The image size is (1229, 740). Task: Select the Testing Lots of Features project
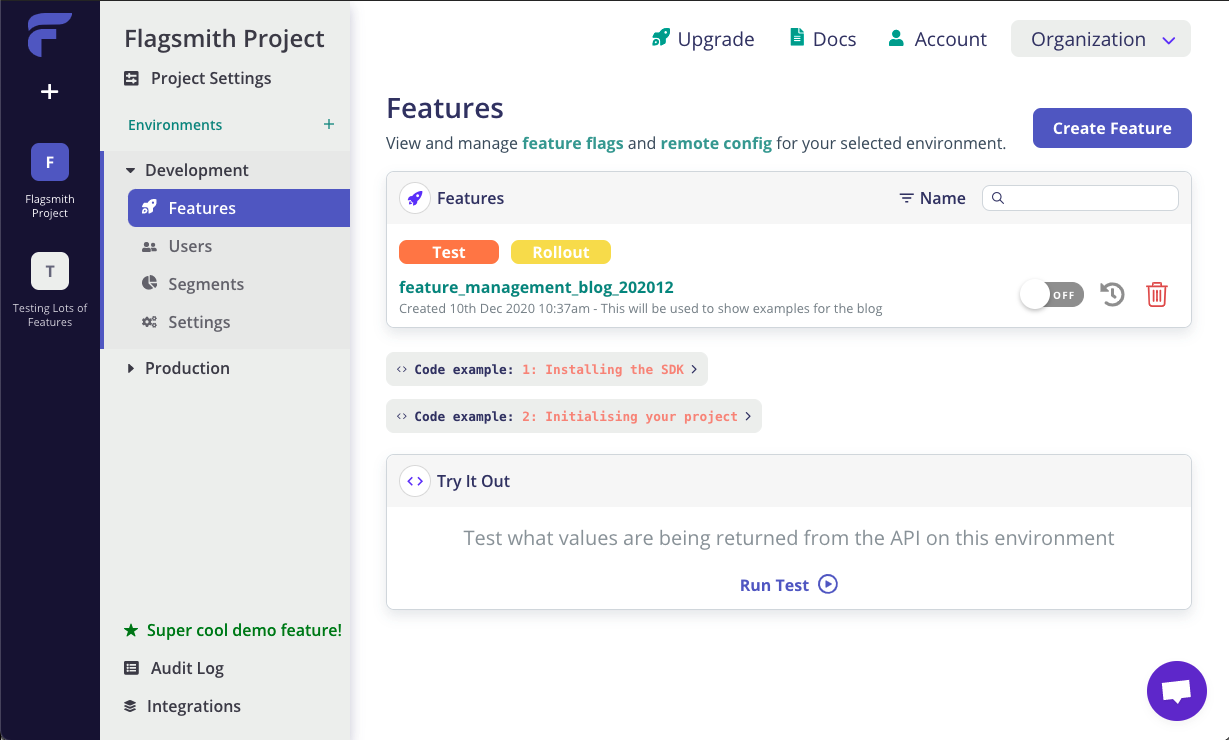pyautogui.click(x=50, y=272)
